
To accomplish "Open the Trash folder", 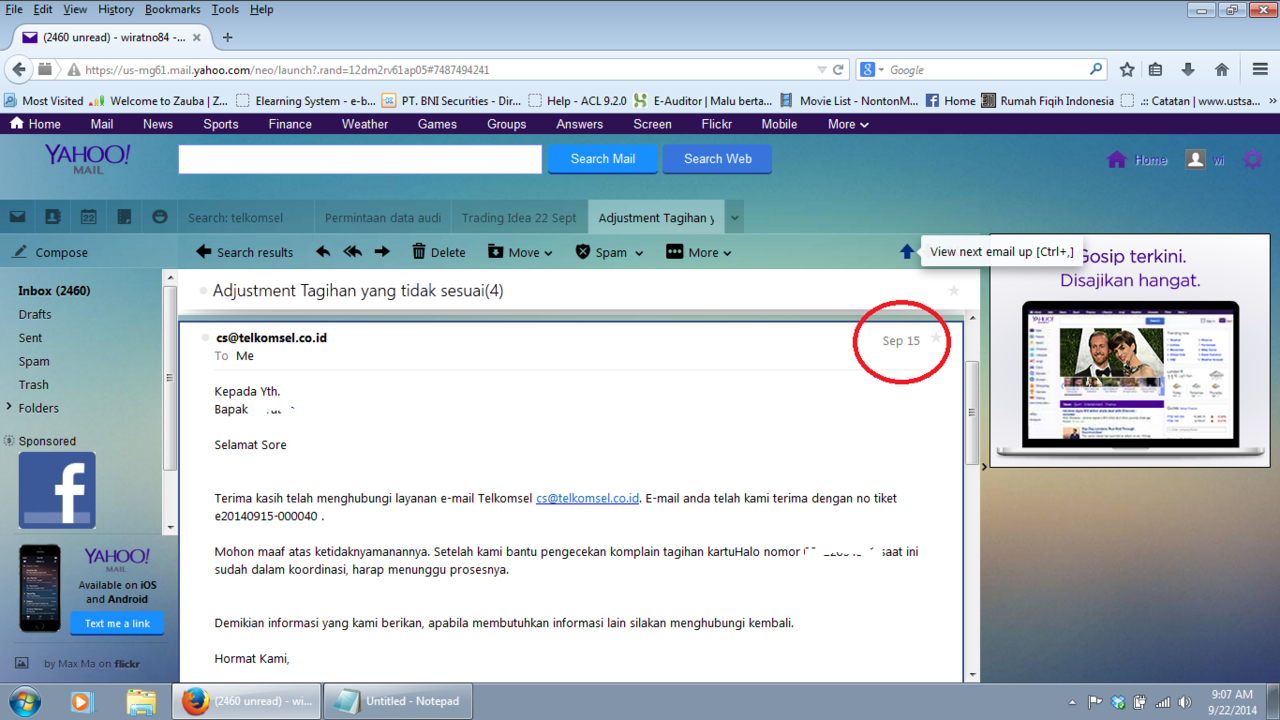I will pos(33,385).
